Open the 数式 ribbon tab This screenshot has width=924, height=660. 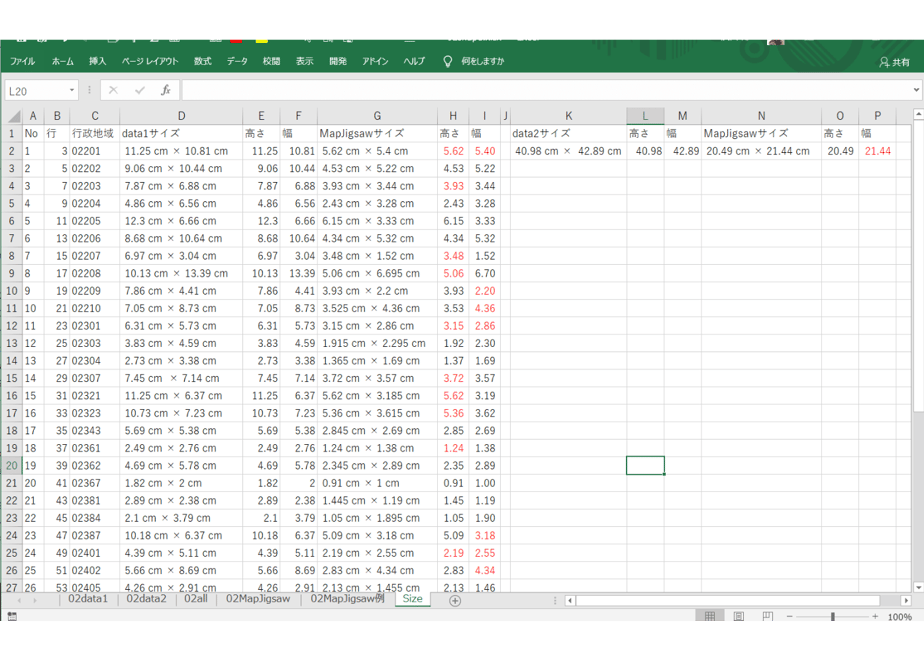click(202, 61)
